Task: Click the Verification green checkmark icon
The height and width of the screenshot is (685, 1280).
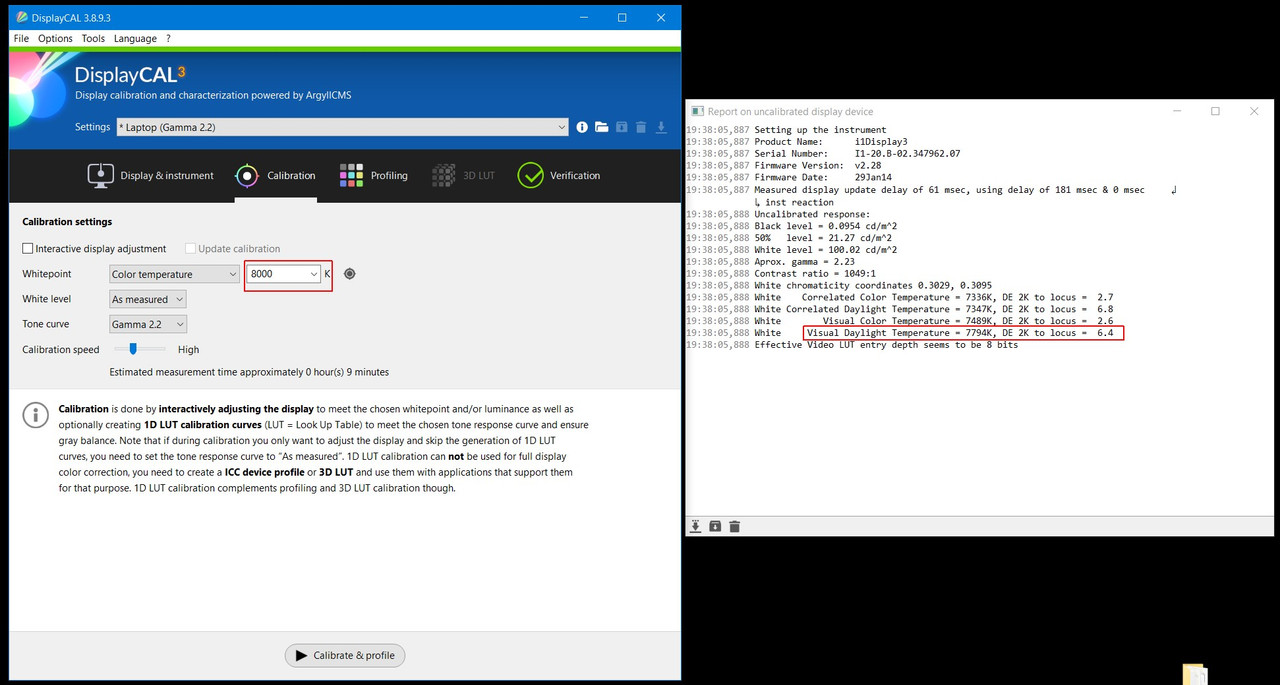Action: [x=530, y=175]
